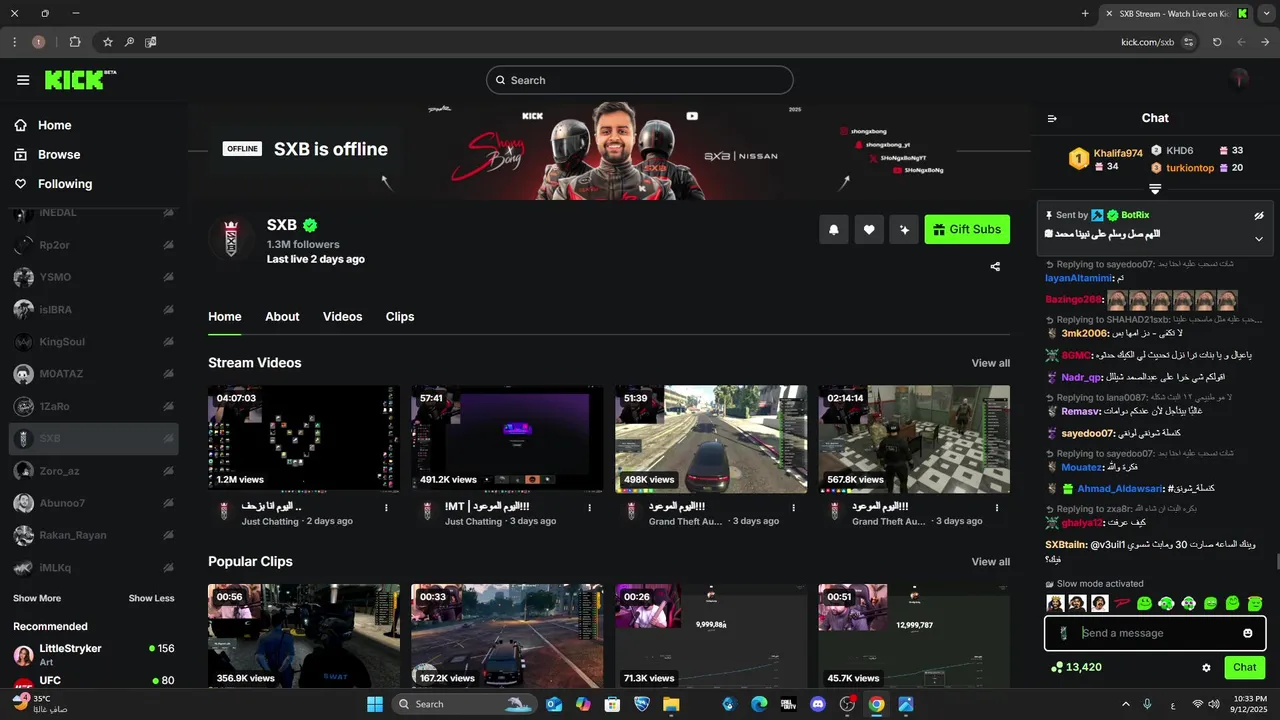The image size is (1280, 720).
Task: Switch to the Home tab
Action: point(225,316)
